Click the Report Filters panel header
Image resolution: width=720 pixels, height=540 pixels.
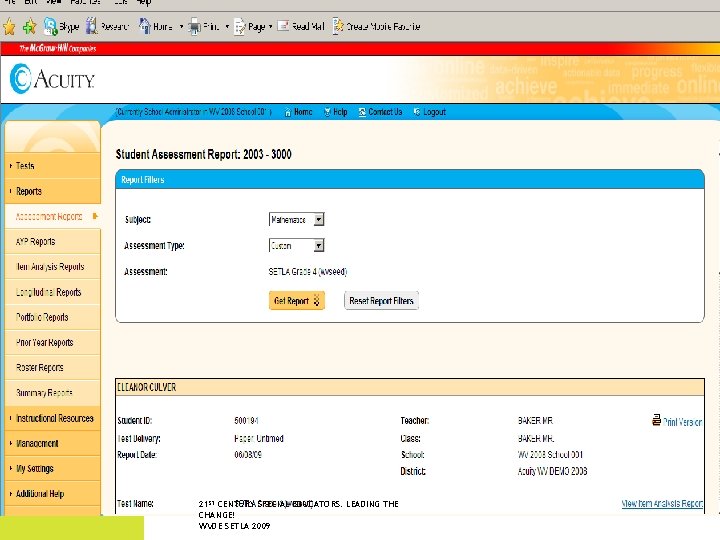coord(410,180)
